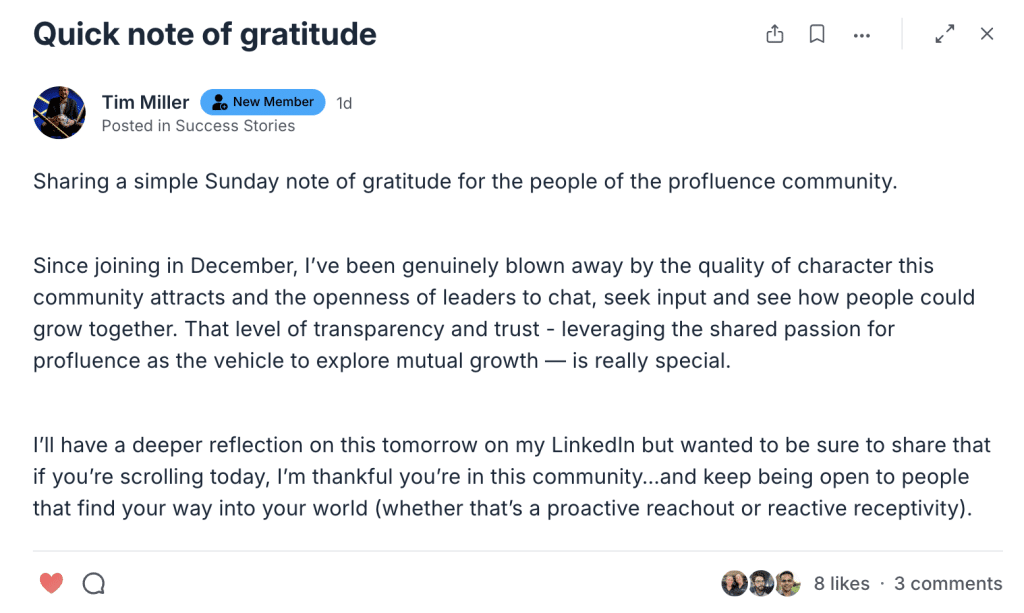The image size is (1024, 613).
Task: Select the New Member badge
Action: click(x=263, y=102)
